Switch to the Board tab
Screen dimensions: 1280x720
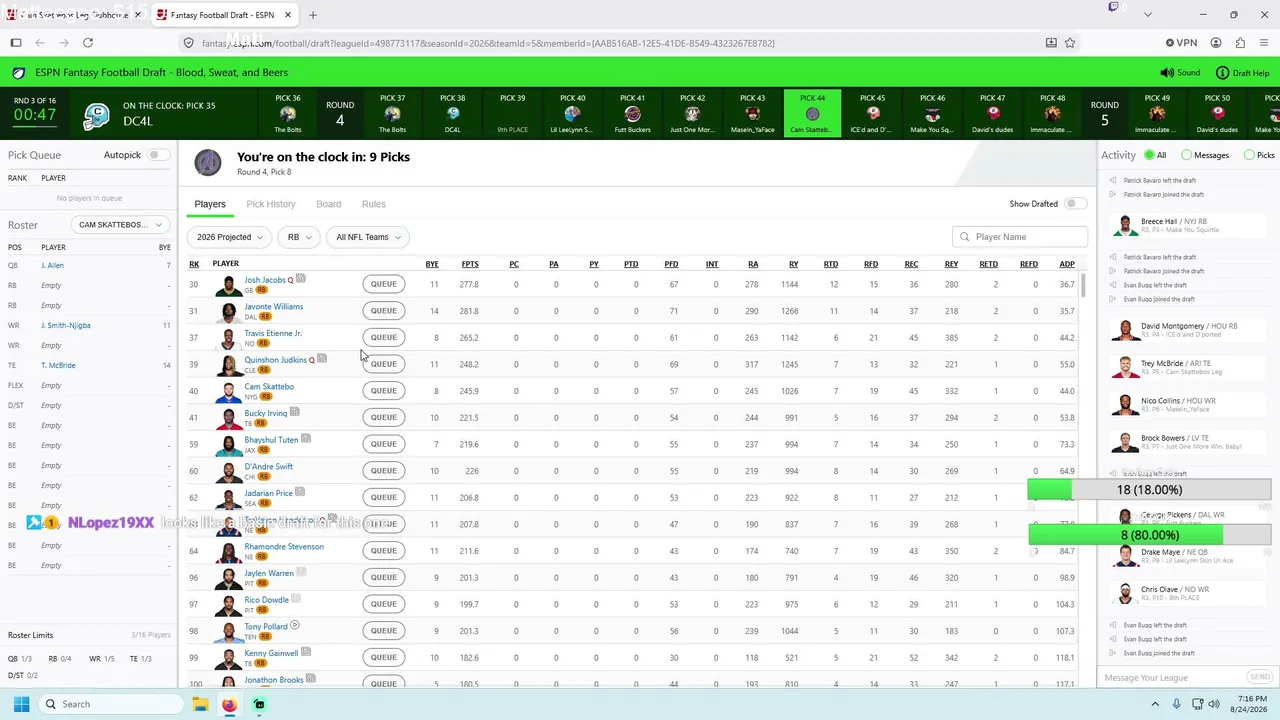[x=329, y=204]
